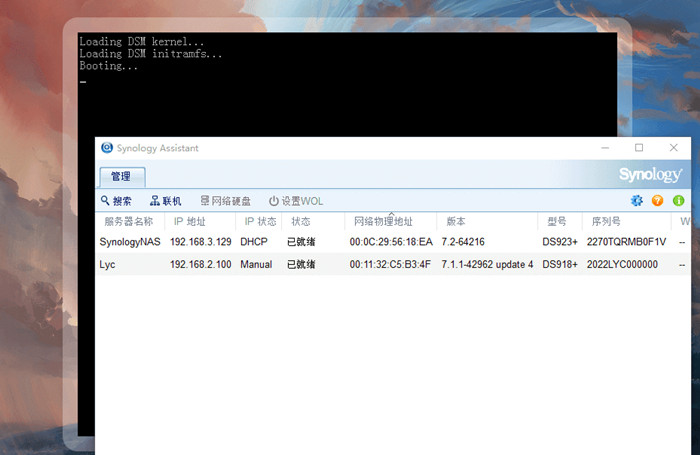Click 设置WOL power button
The height and width of the screenshot is (455, 700).
click(x=296, y=201)
